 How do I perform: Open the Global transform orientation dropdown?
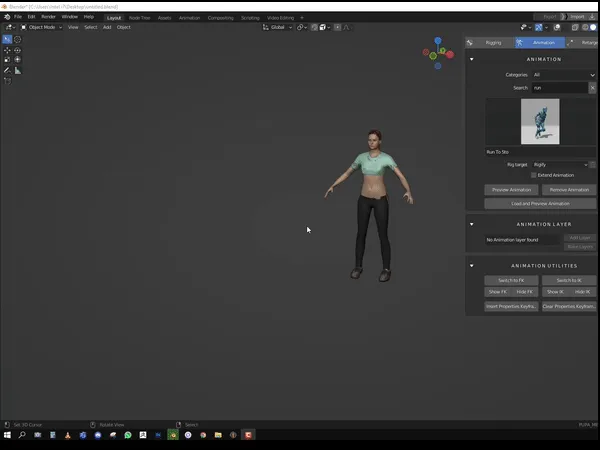point(278,27)
